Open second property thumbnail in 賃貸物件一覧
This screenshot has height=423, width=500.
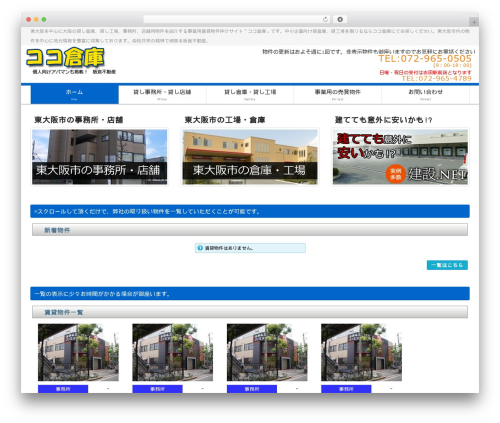(x=173, y=352)
